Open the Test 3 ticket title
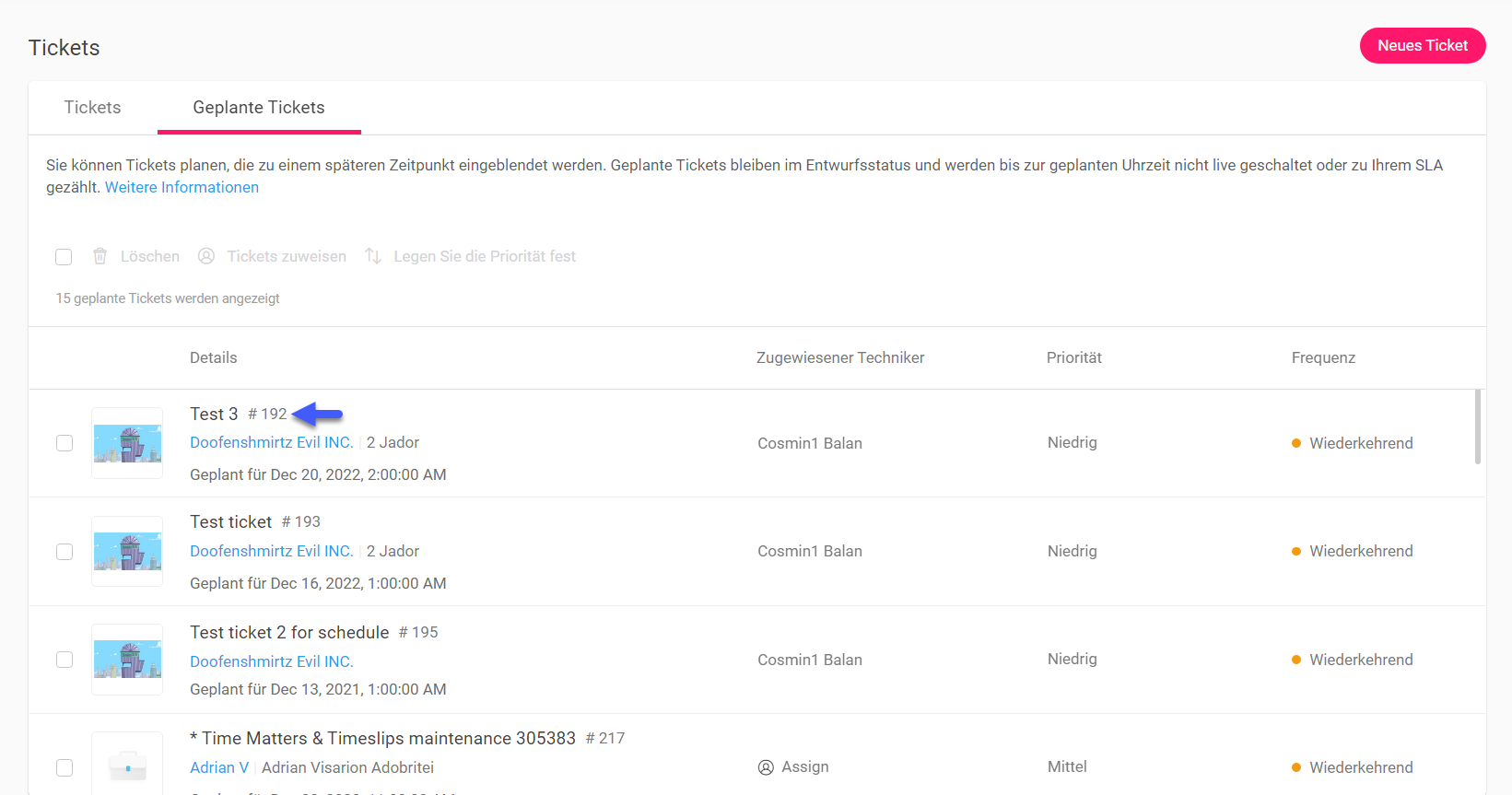Image resolution: width=1512 pixels, height=795 pixels. pyautogui.click(x=214, y=414)
